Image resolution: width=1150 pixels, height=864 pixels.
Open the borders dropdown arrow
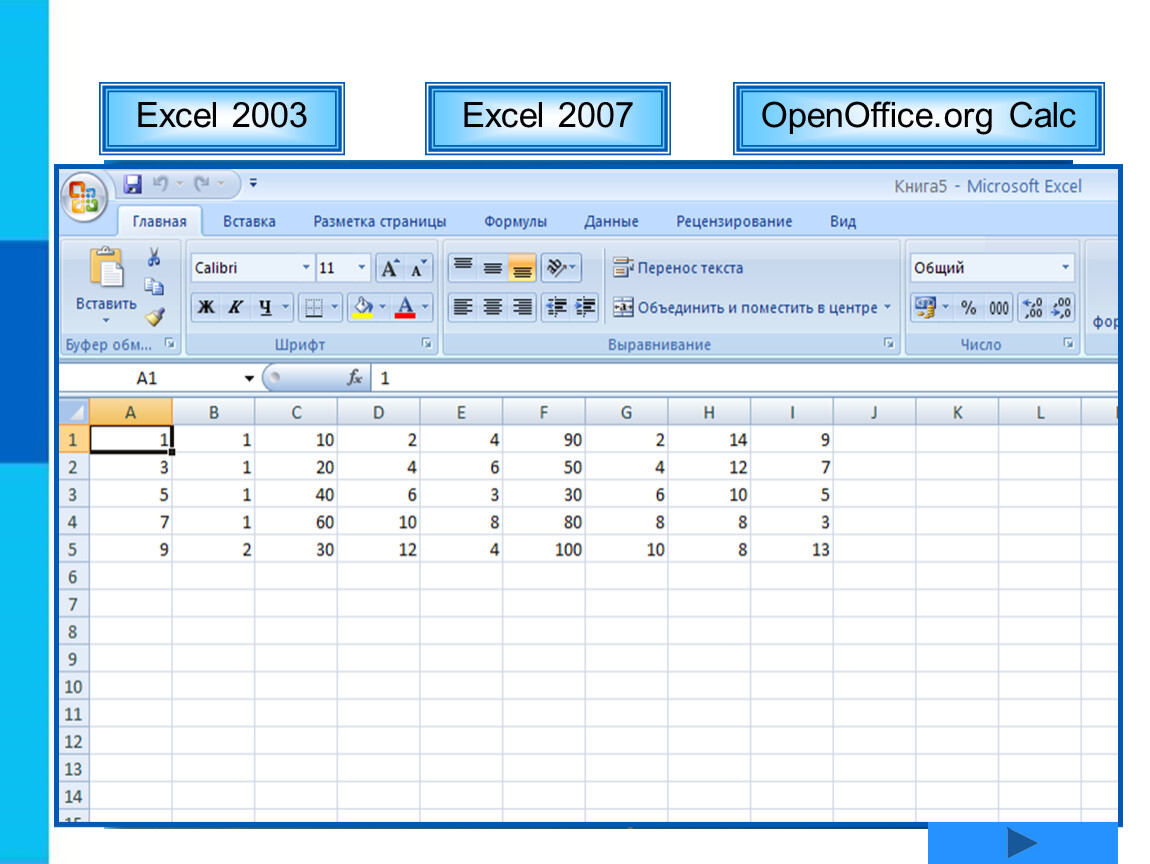point(334,307)
